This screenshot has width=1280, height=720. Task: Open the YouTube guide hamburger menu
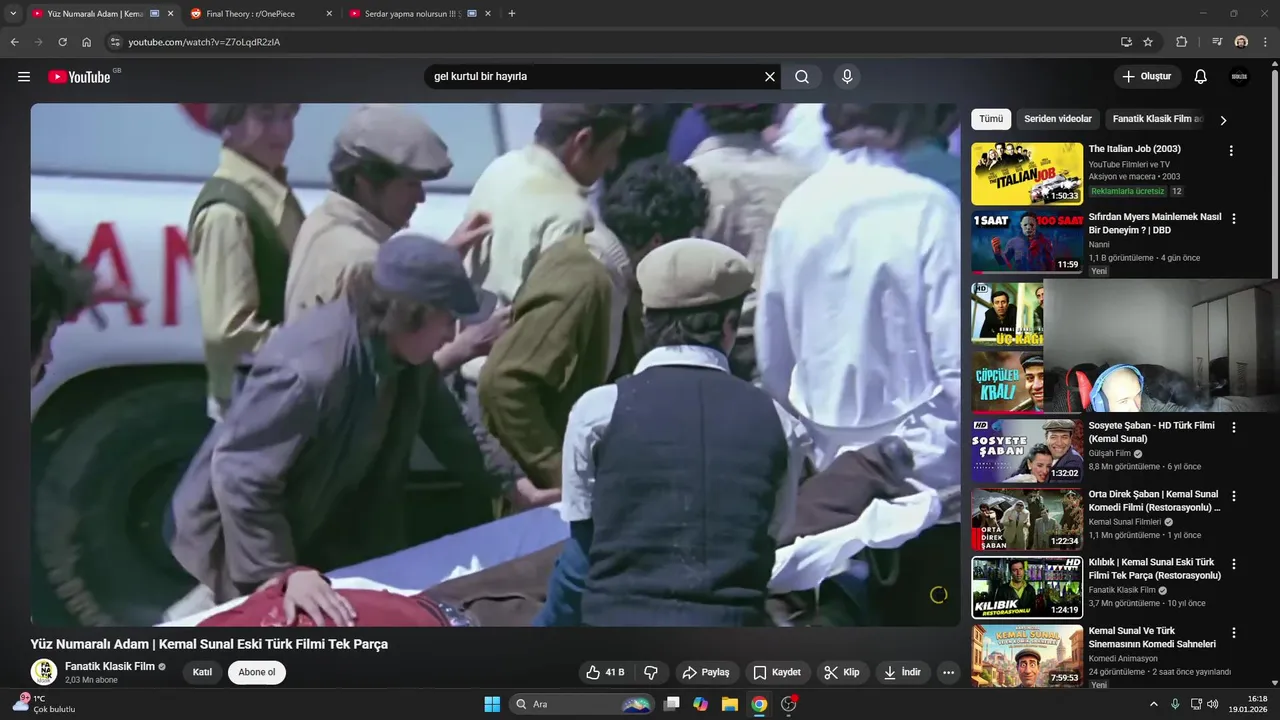click(24, 77)
